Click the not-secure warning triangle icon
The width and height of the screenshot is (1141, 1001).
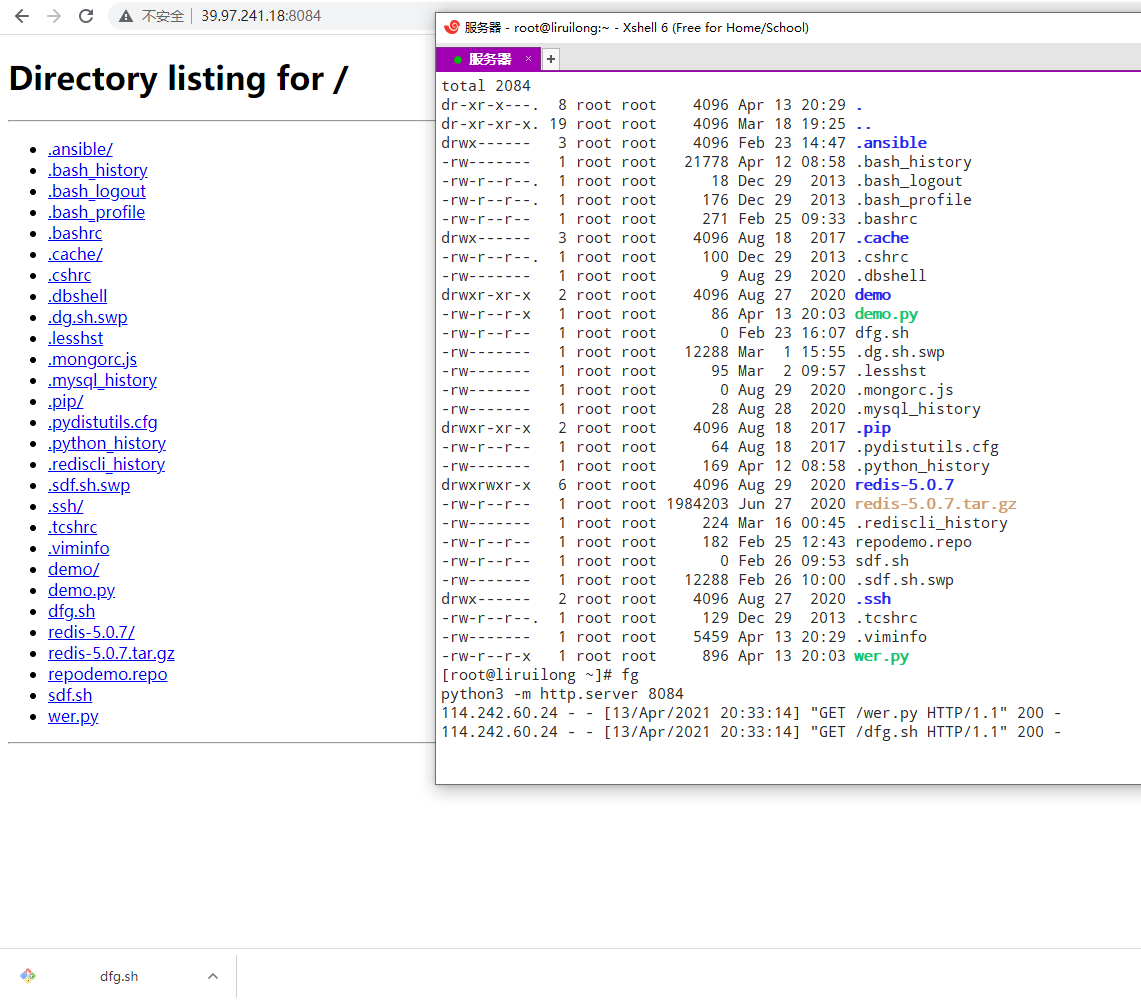click(126, 16)
